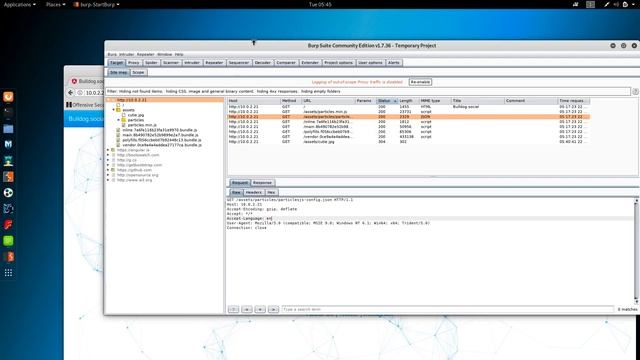Open burp-StartBurp app menu in top bar
The image size is (640, 360).
97,4
